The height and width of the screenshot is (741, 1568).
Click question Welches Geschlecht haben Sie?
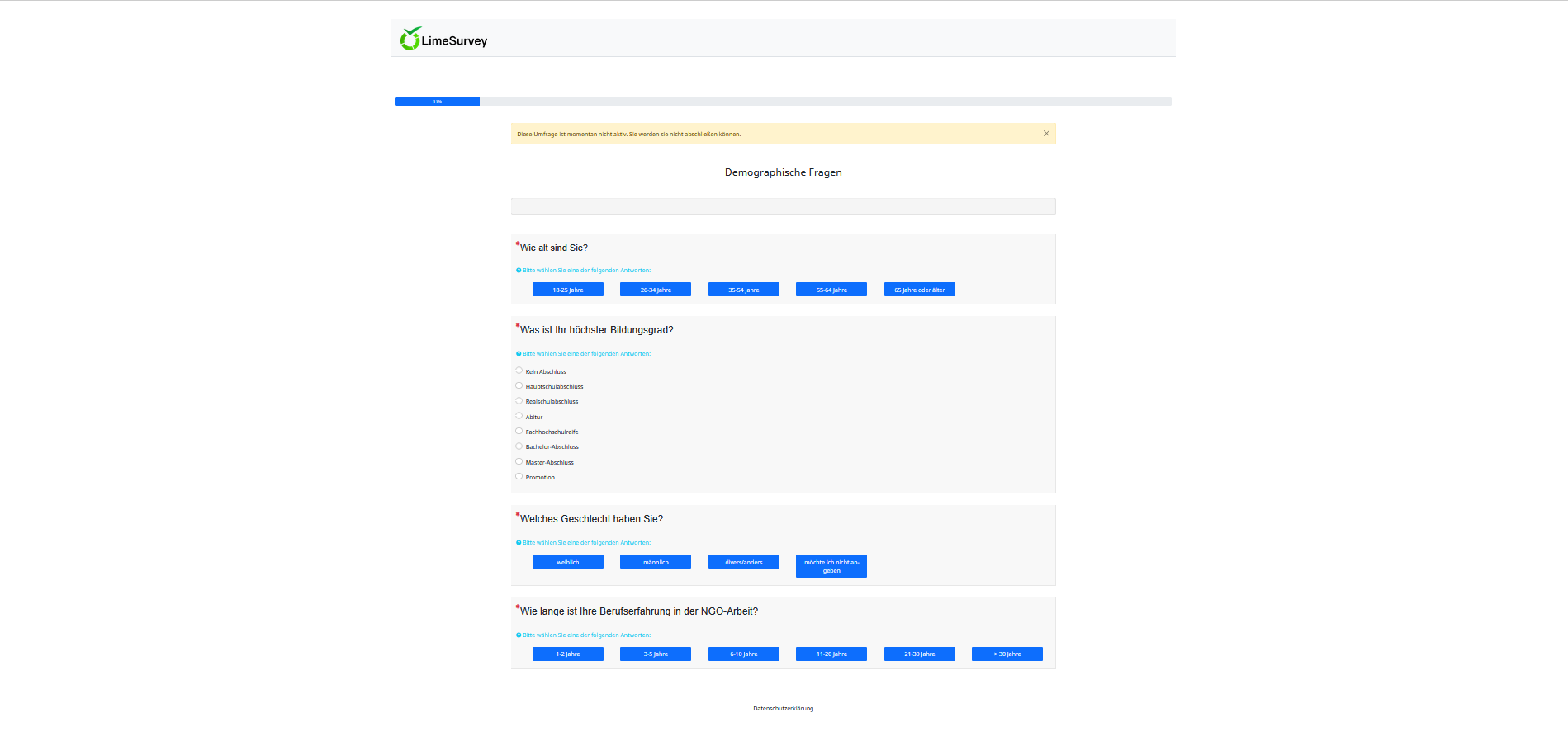592,519
